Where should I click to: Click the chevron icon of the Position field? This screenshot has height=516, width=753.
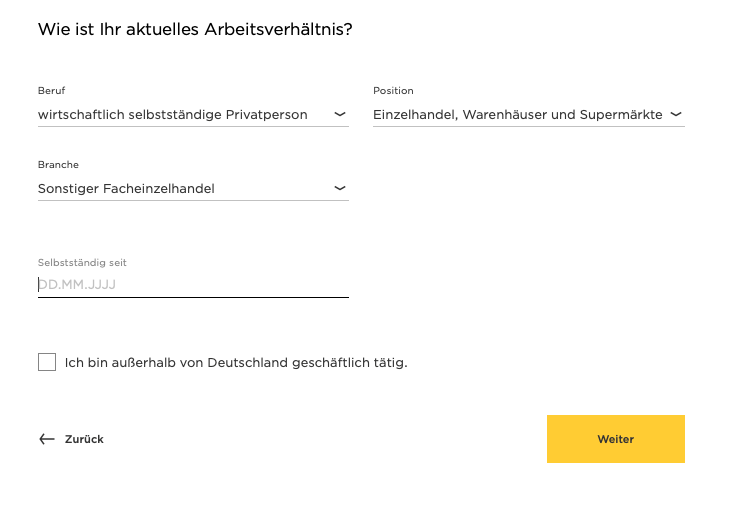coord(676,114)
